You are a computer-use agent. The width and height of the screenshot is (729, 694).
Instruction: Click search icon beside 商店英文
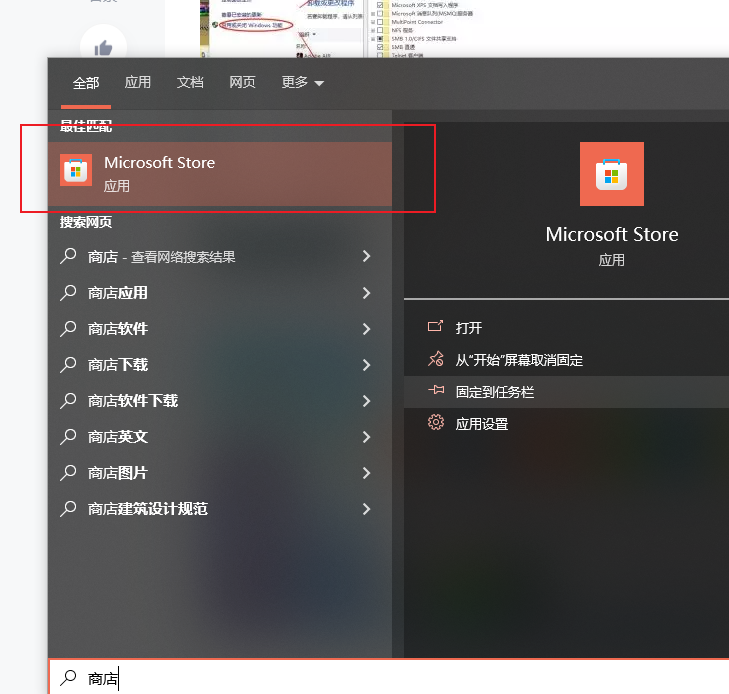tap(68, 436)
